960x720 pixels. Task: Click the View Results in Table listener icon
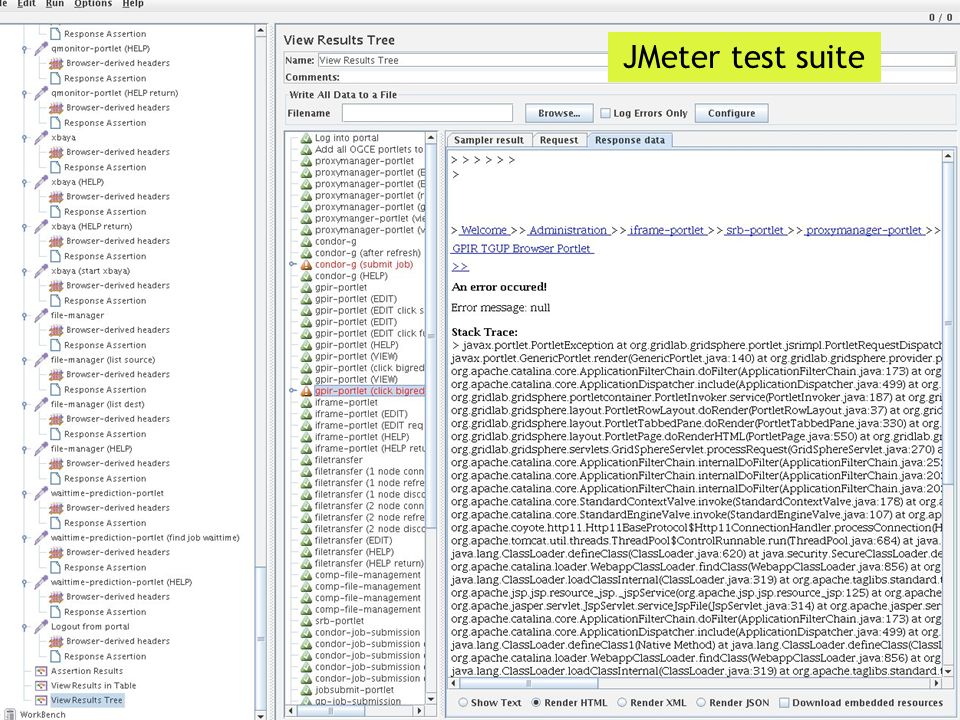(x=41, y=686)
